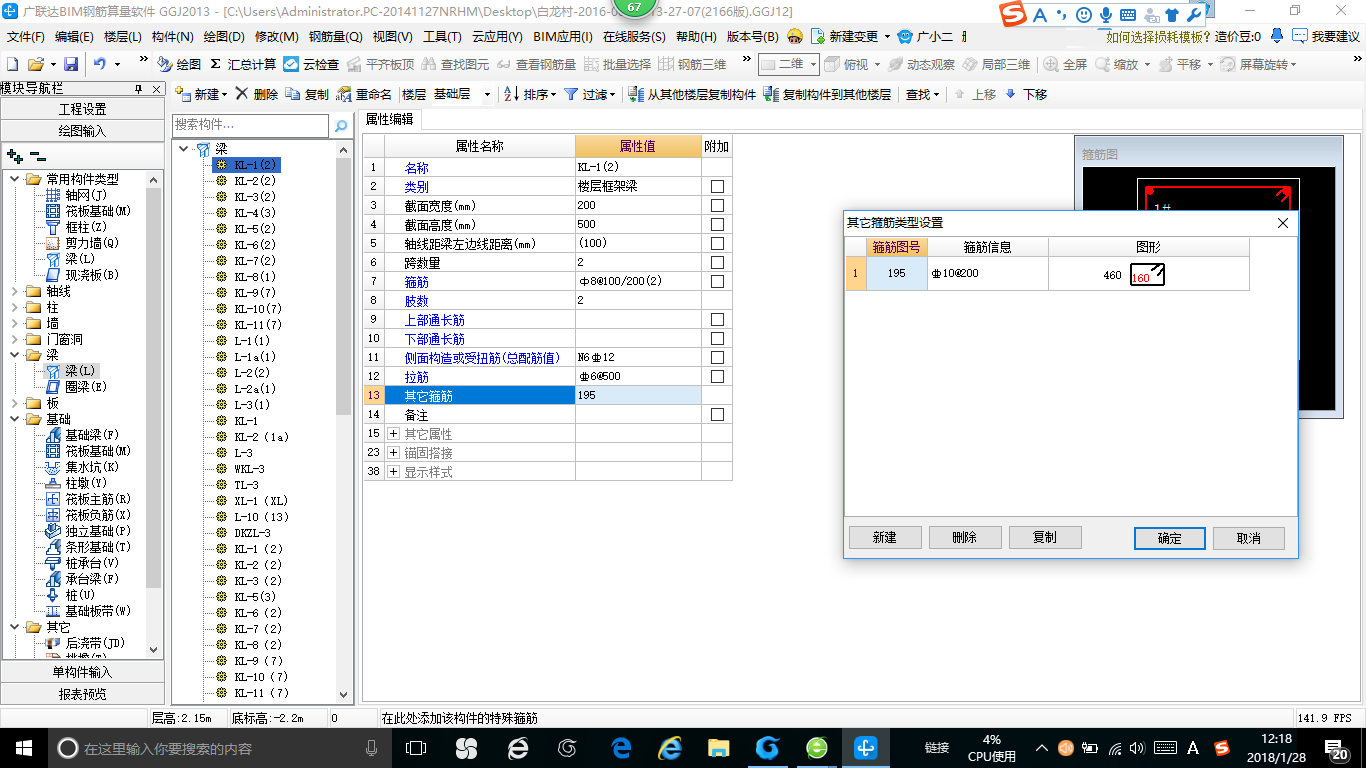Open the 工具(T) menu
Viewport: 1366px width, 768px height.
click(x=442, y=36)
